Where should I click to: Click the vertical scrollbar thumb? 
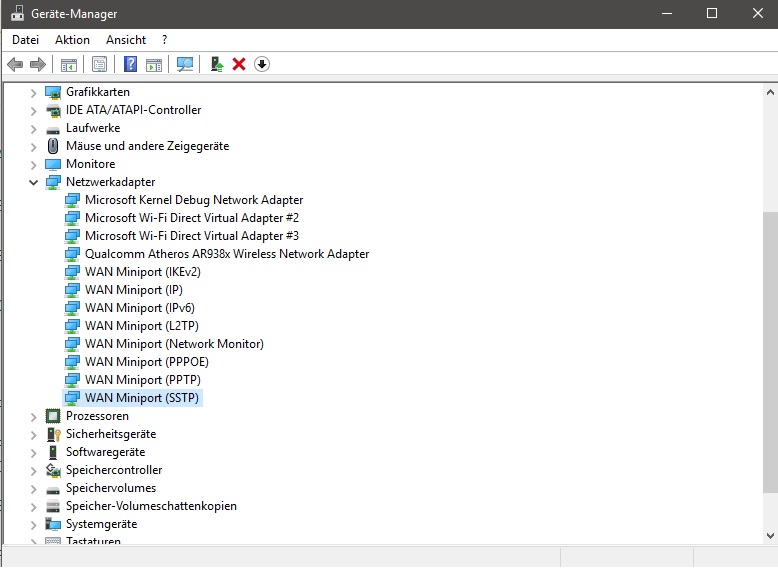[770, 351]
